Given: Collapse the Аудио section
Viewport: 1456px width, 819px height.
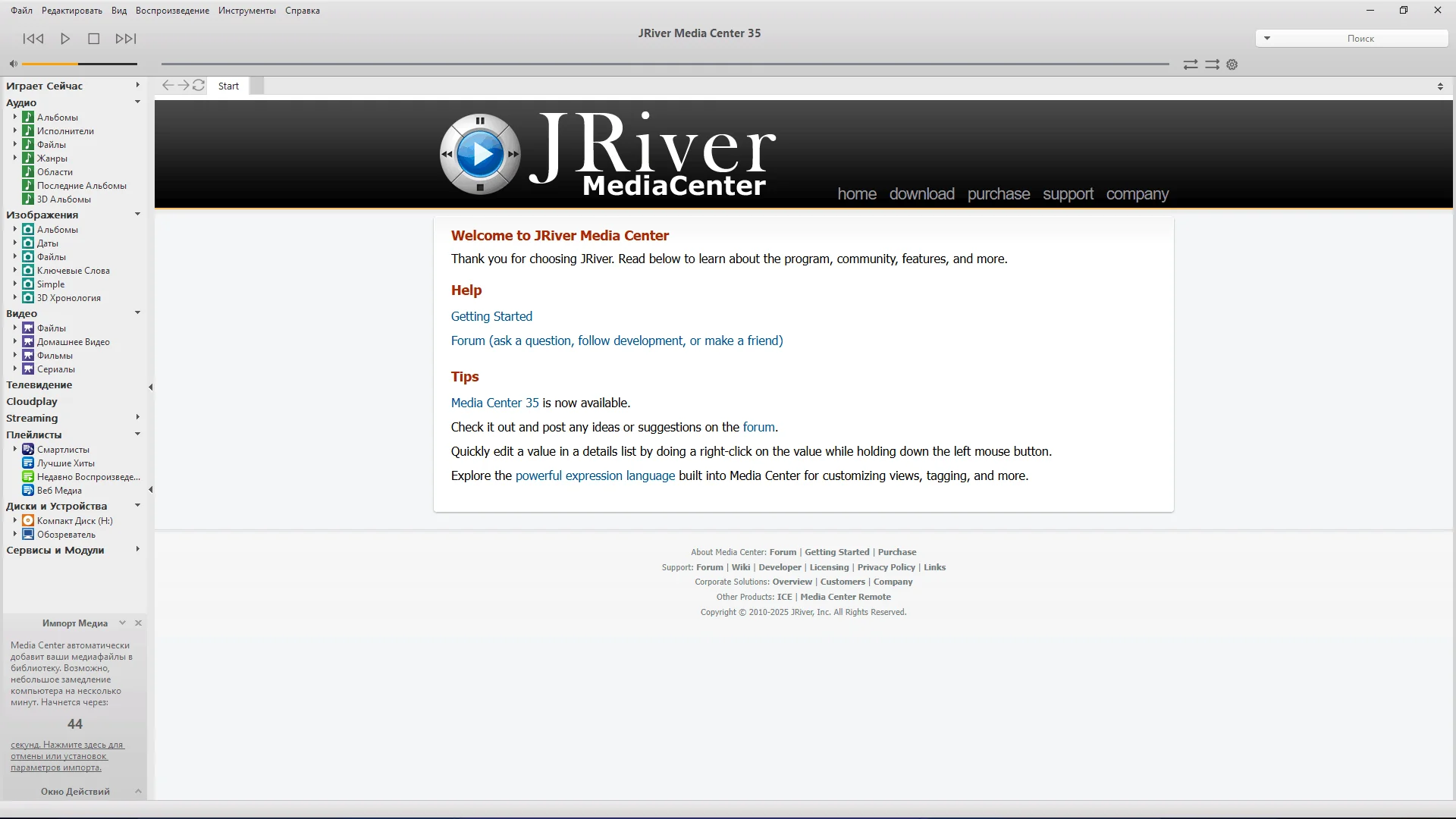Looking at the screenshot, I should coord(137,102).
